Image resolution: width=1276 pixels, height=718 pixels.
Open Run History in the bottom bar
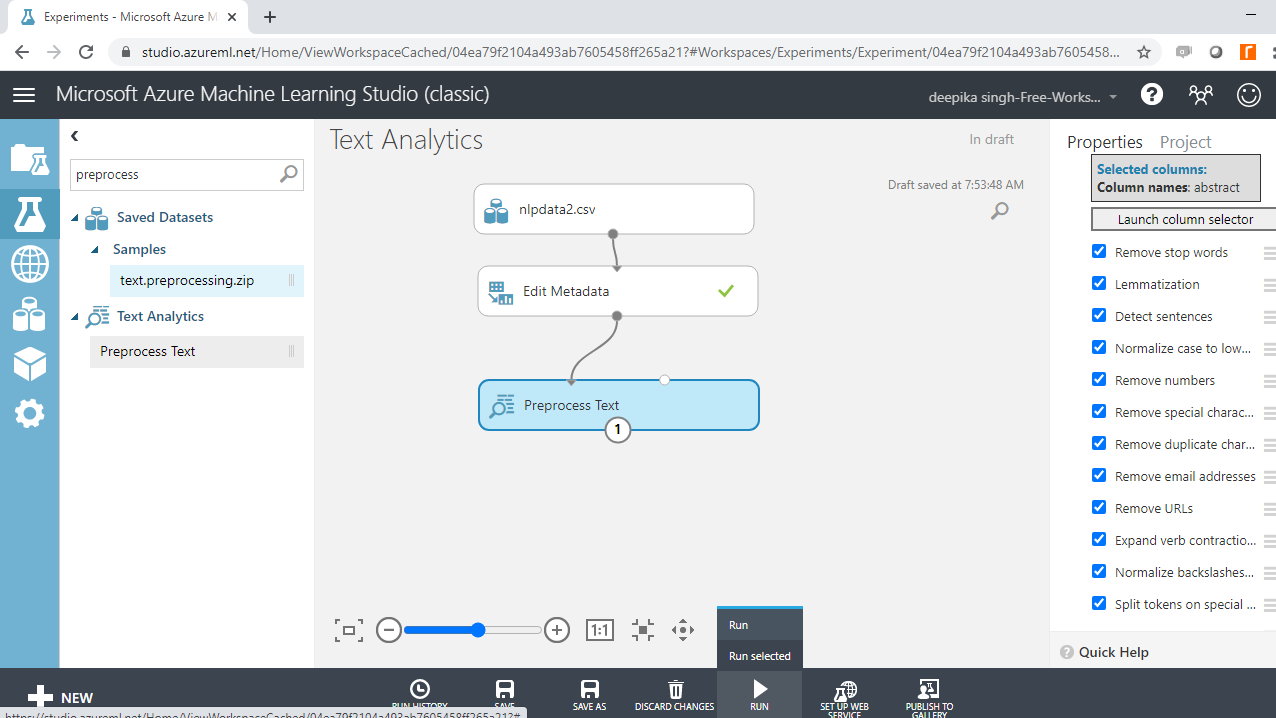(x=420, y=695)
